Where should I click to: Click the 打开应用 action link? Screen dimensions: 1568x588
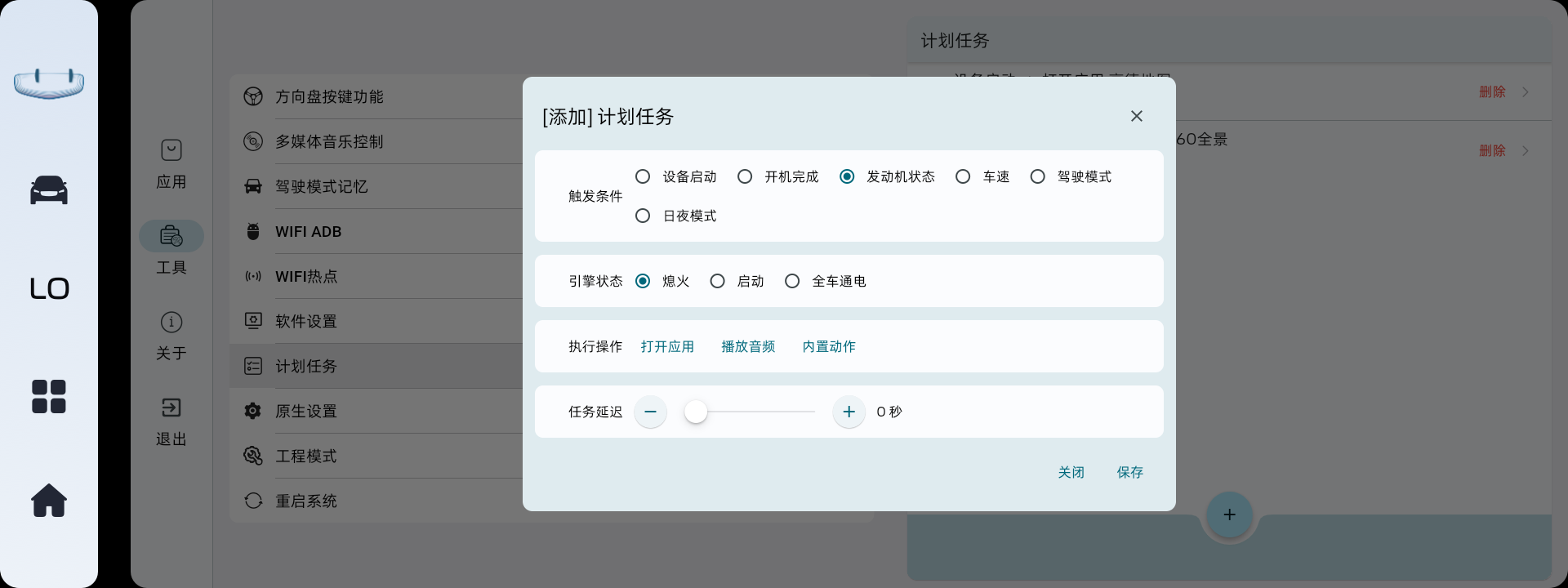tap(667, 346)
